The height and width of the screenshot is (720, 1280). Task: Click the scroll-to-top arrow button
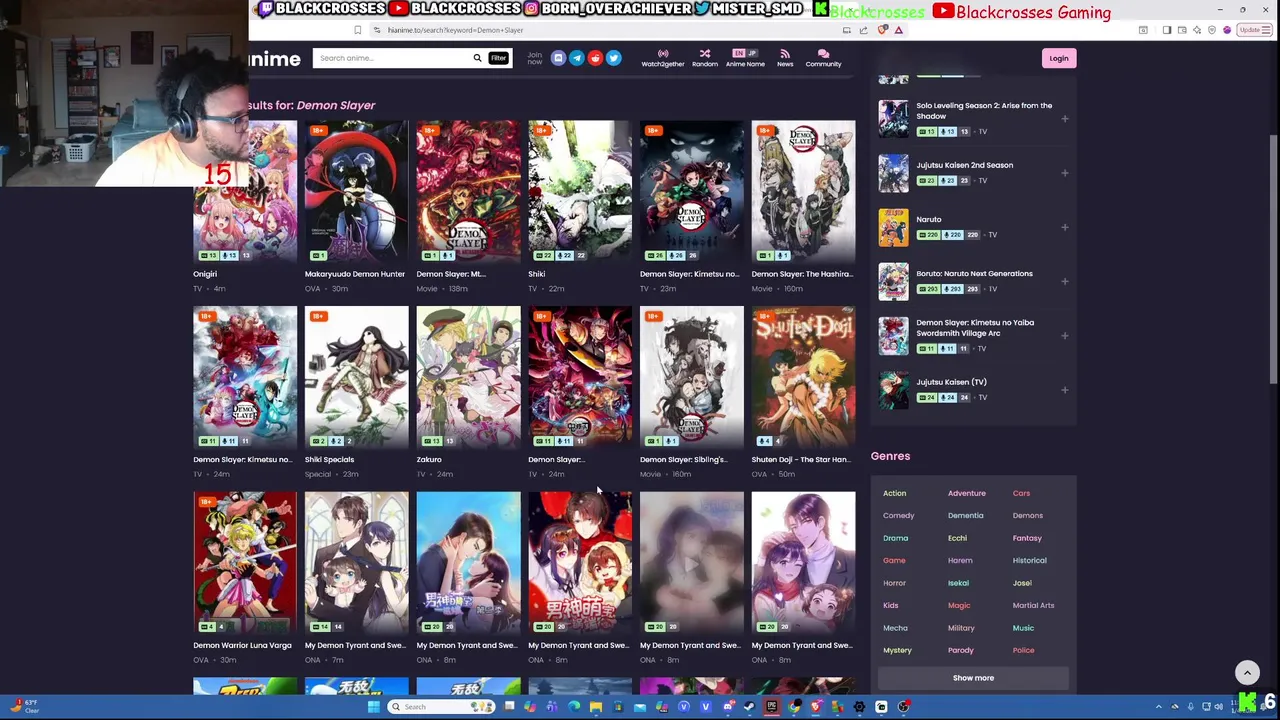tap(1247, 673)
